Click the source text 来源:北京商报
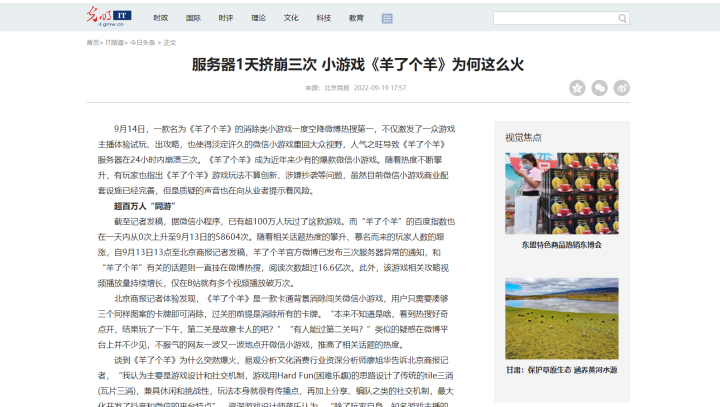 pyautogui.click(x=327, y=88)
